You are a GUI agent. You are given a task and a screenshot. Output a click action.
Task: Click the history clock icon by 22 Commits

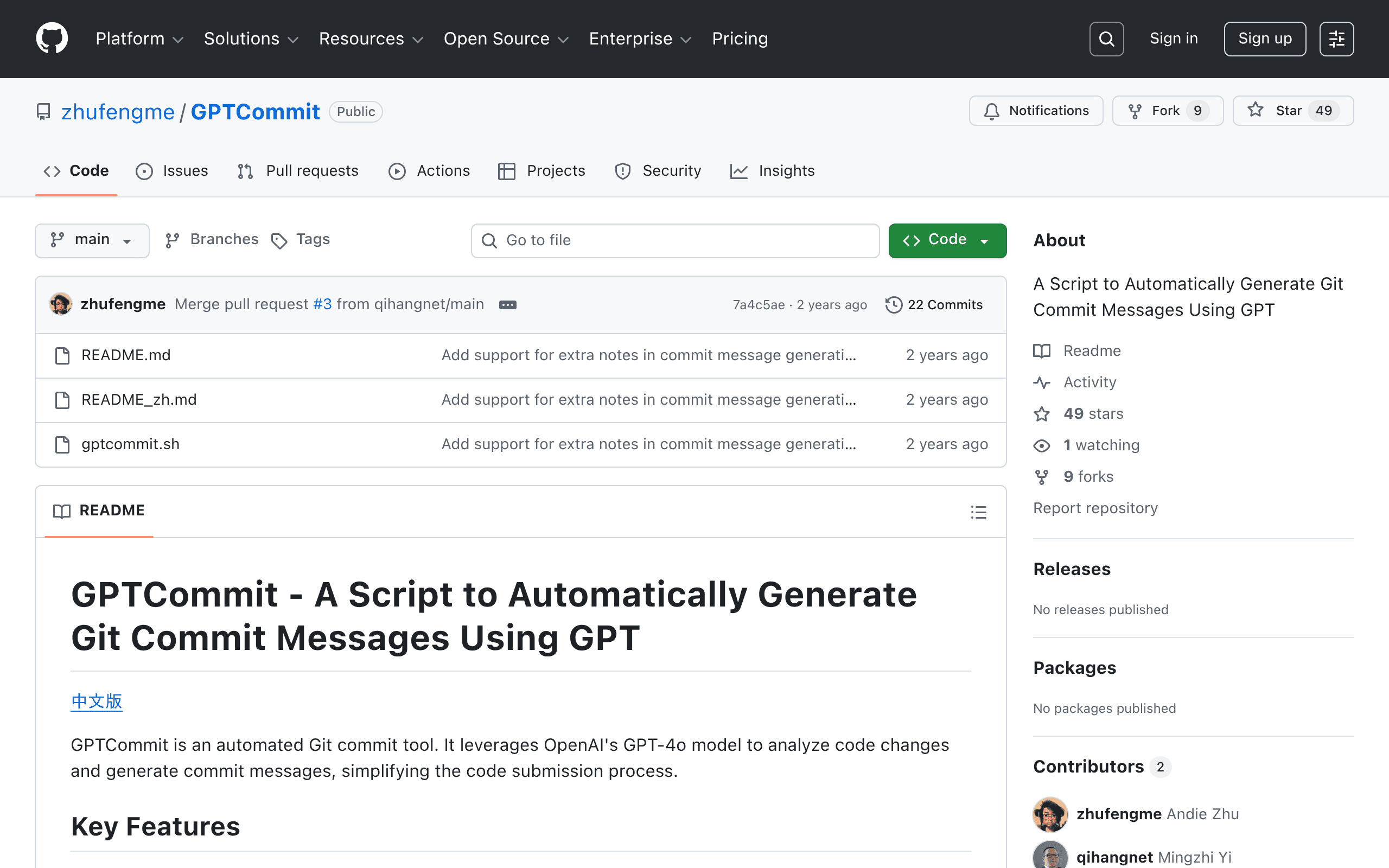[x=894, y=305]
